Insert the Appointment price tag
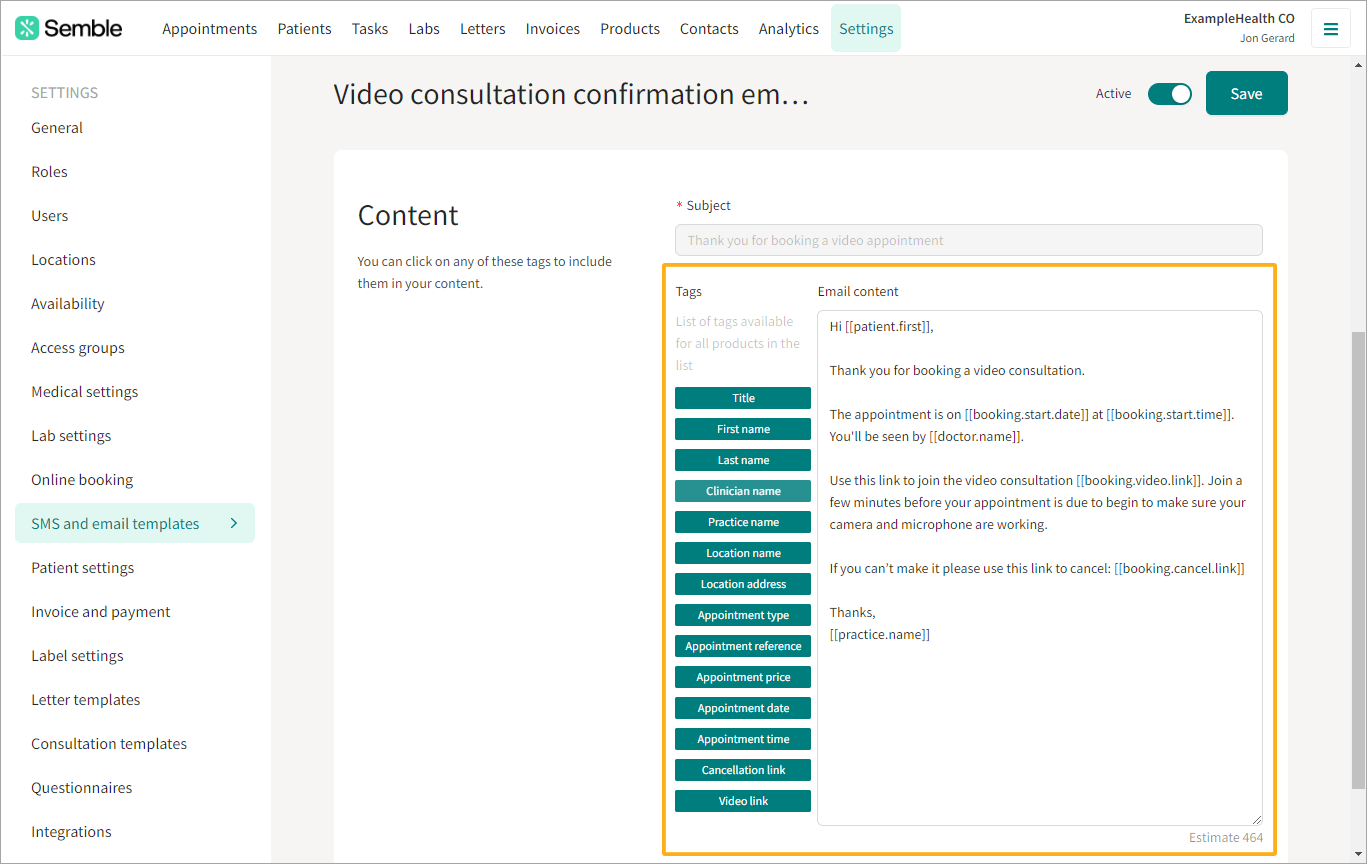Image resolution: width=1367 pixels, height=864 pixels. point(743,677)
